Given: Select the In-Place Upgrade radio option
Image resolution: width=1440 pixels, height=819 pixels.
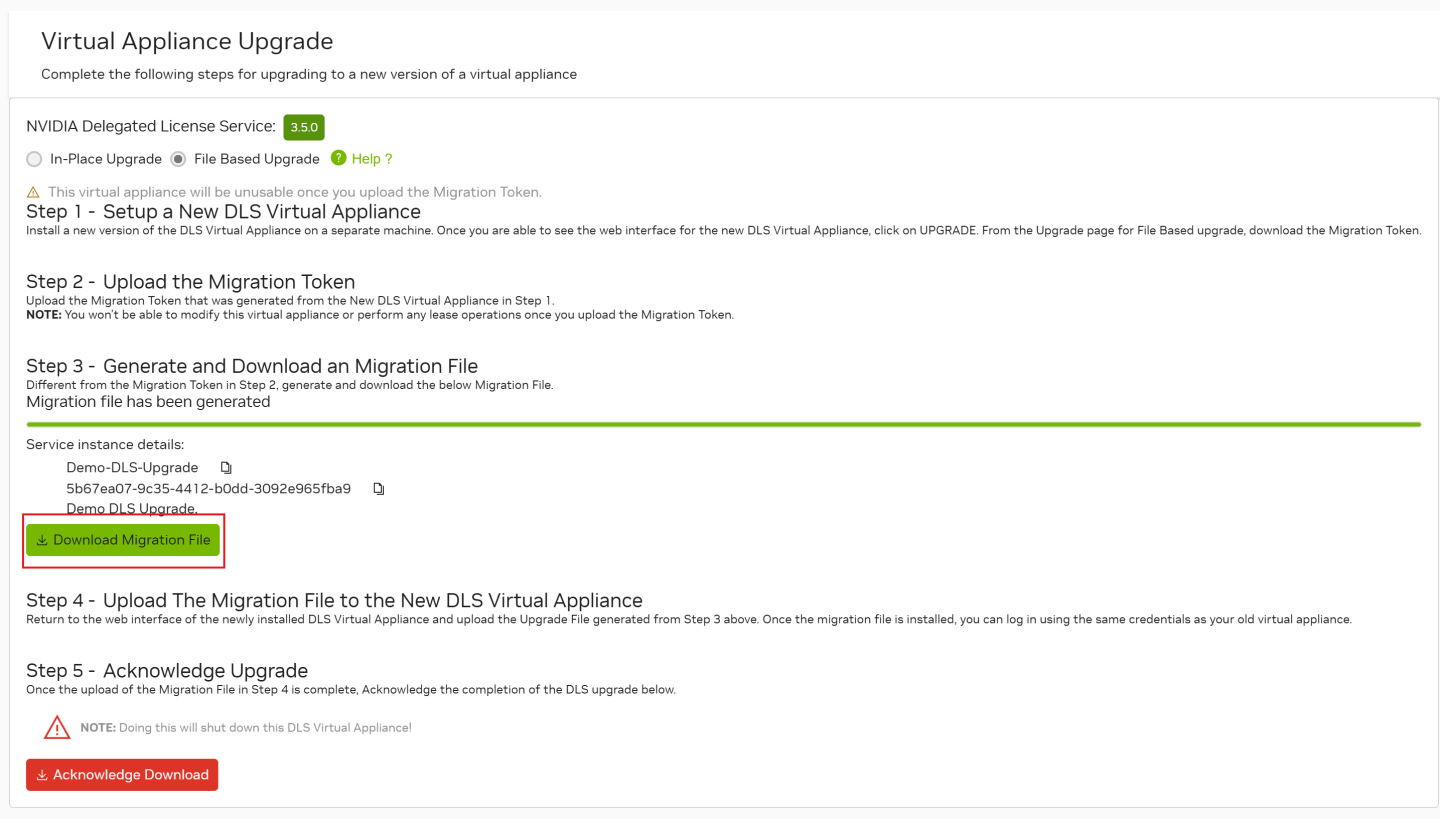Looking at the screenshot, I should pos(35,159).
